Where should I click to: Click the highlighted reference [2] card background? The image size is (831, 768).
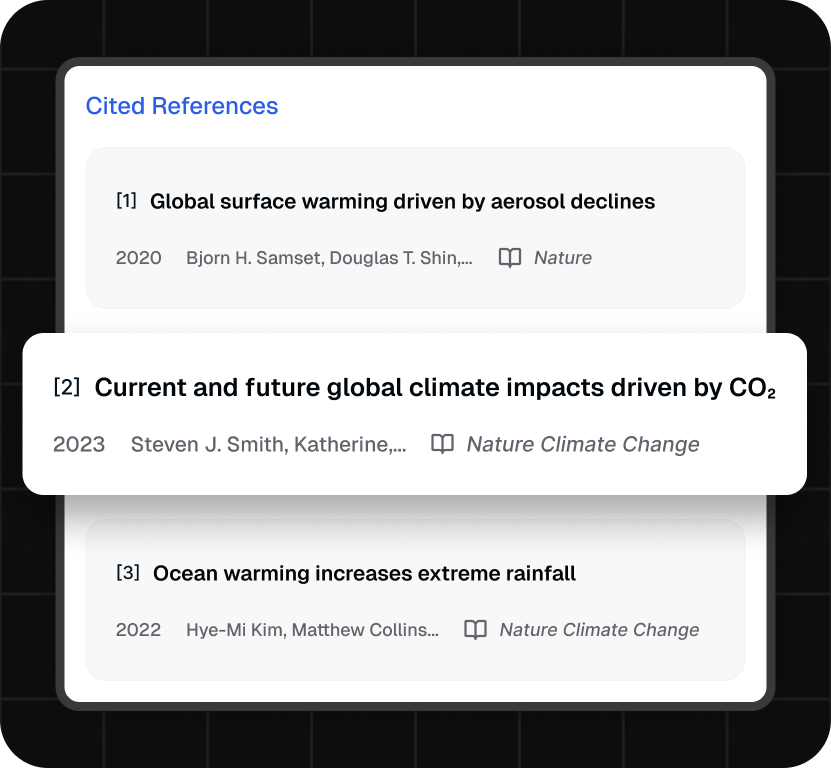tap(414, 414)
